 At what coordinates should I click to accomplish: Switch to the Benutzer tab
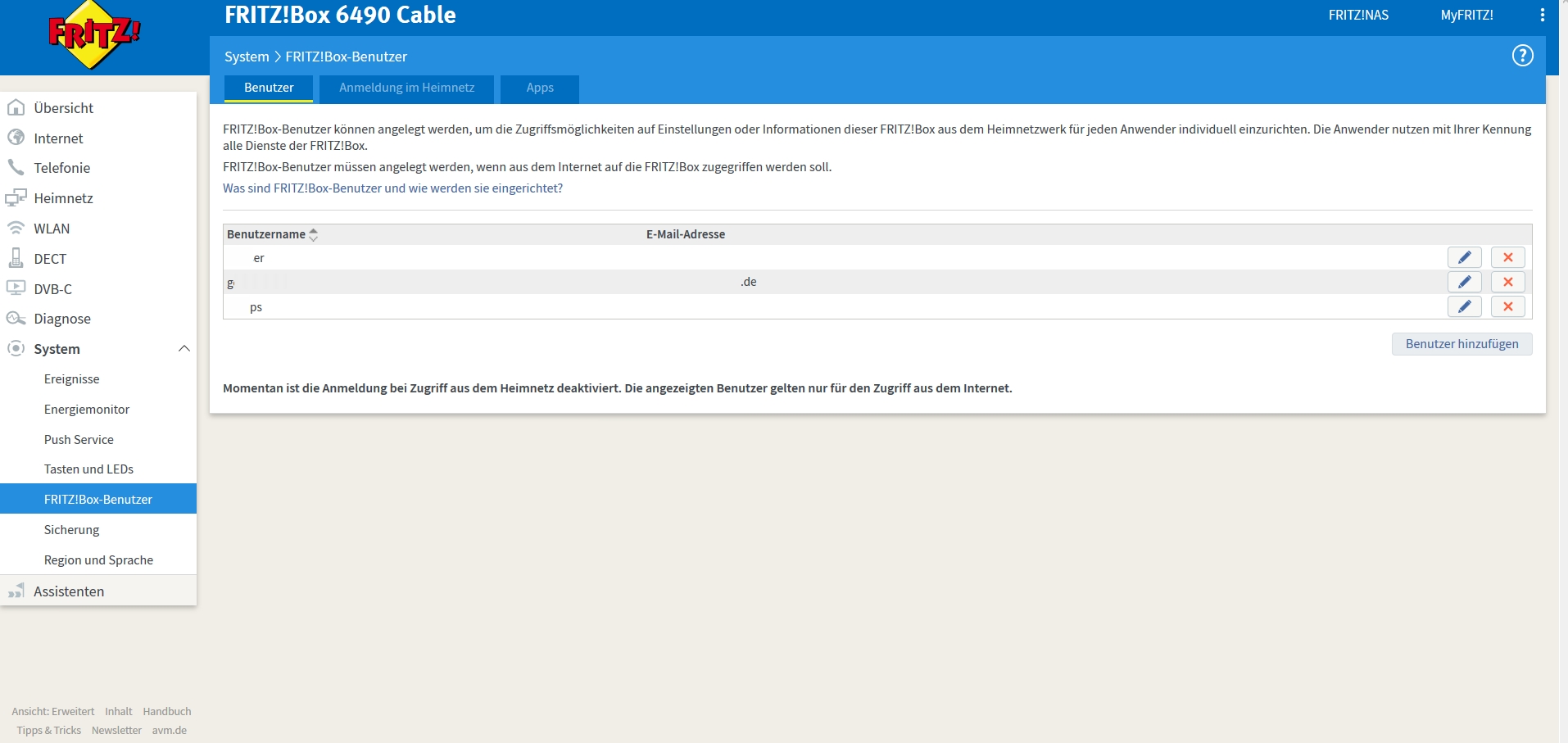(x=269, y=88)
